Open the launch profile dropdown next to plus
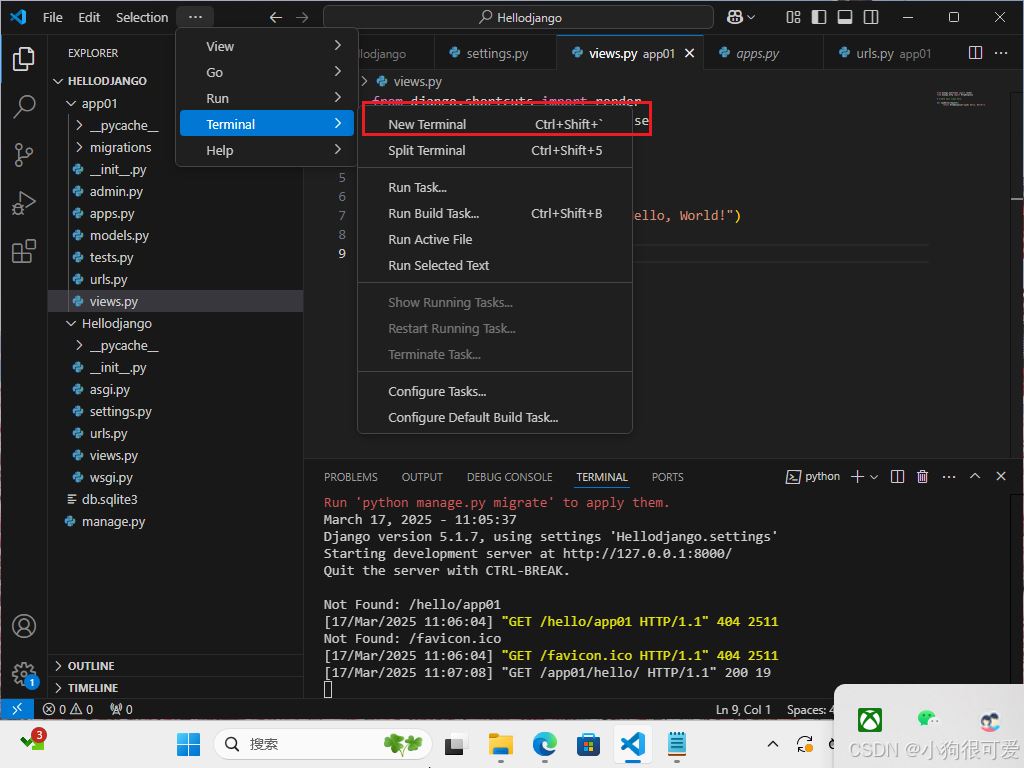 tap(874, 477)
